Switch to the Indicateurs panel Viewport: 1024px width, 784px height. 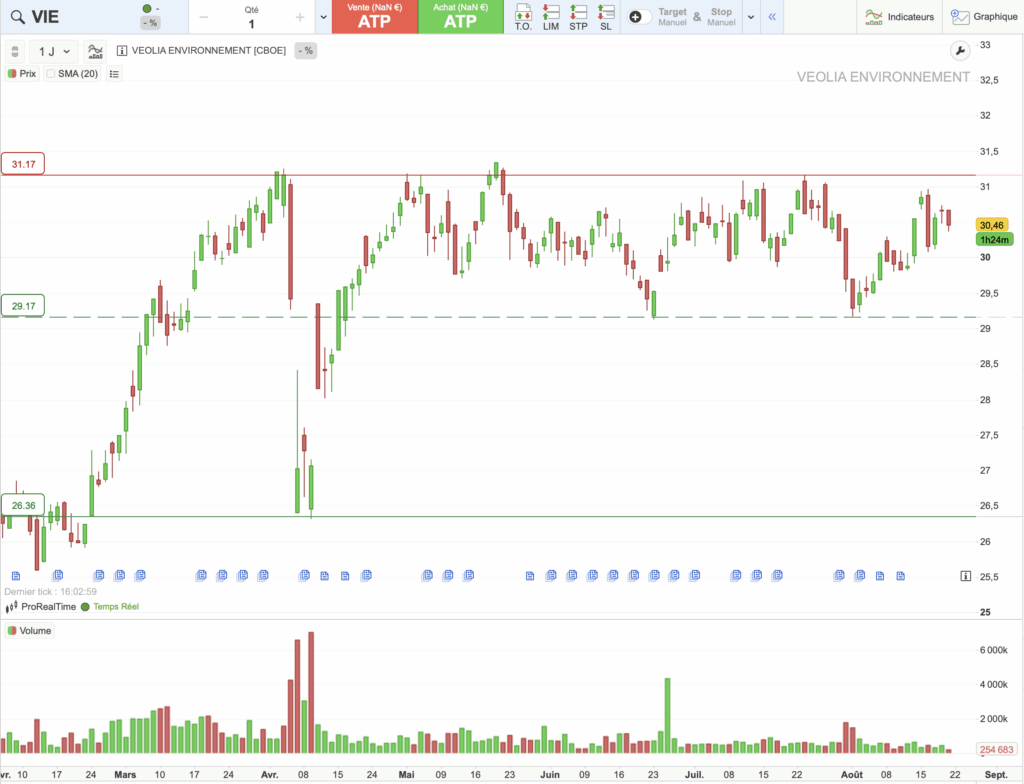point(899,17)
